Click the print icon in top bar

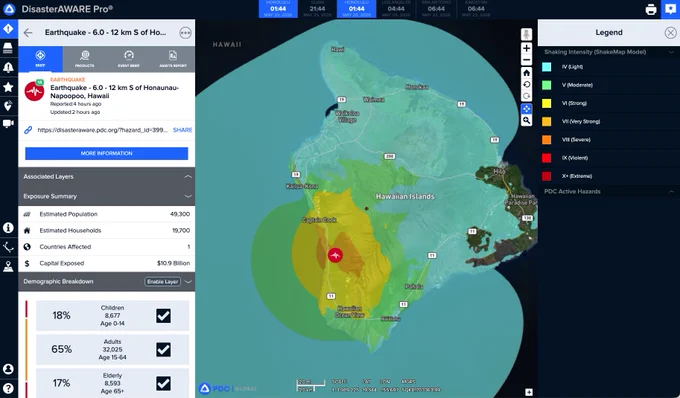[x=651, y=10]
